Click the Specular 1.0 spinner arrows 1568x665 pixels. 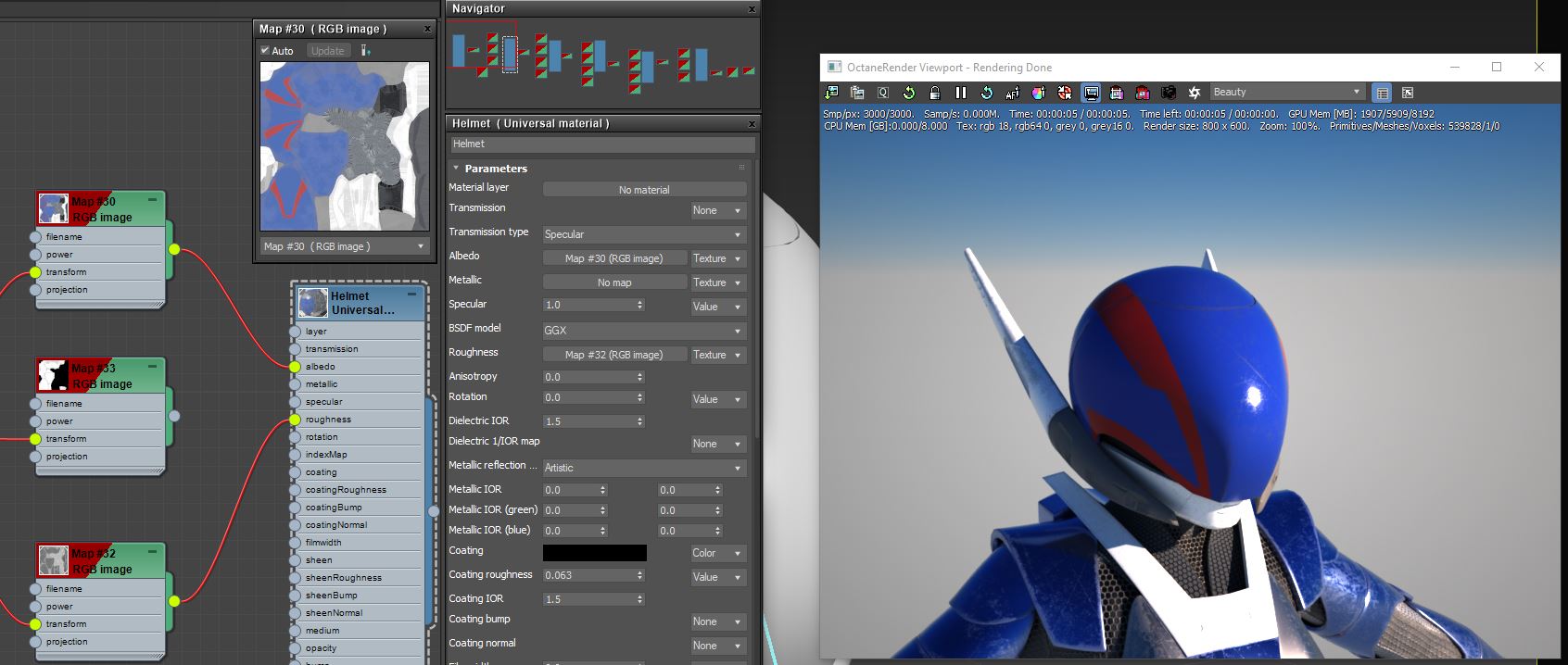point(639,305)
